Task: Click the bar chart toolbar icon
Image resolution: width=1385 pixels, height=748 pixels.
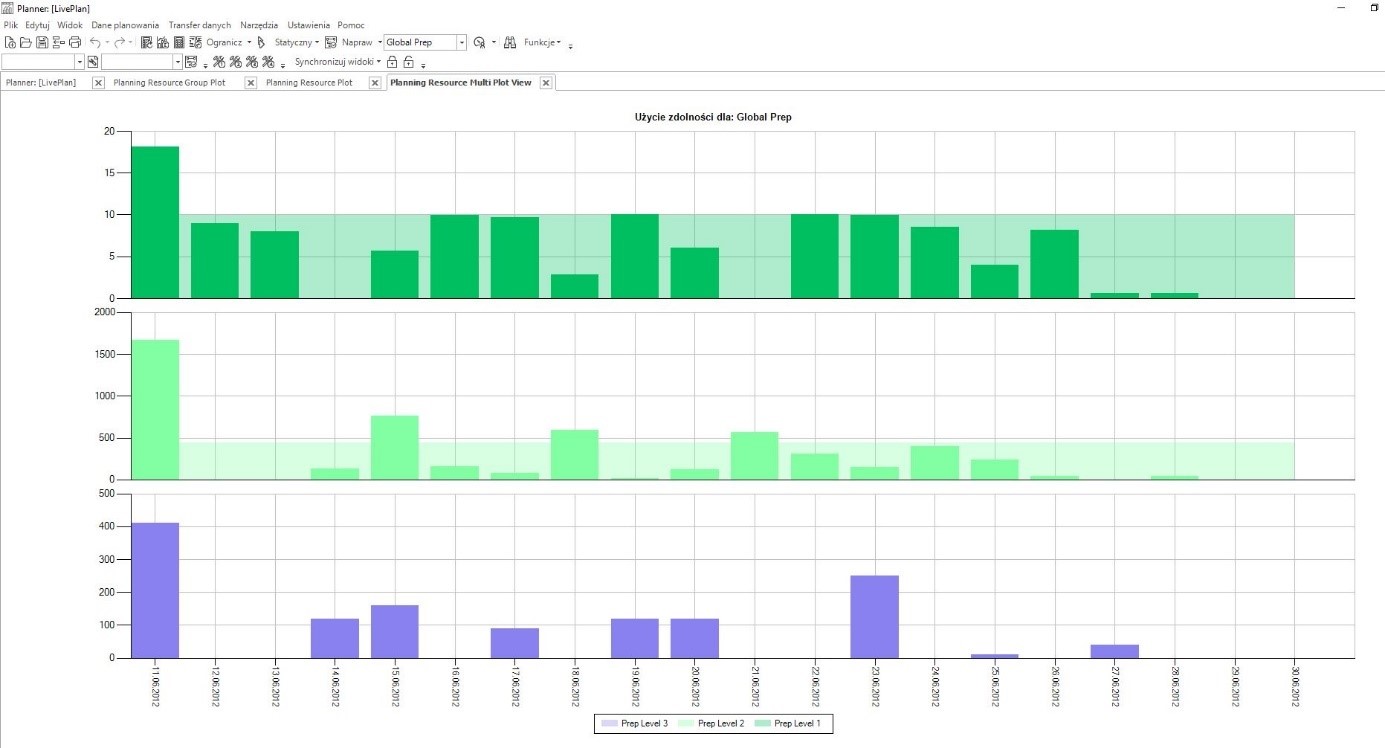Action: click(x=162, y=42)
